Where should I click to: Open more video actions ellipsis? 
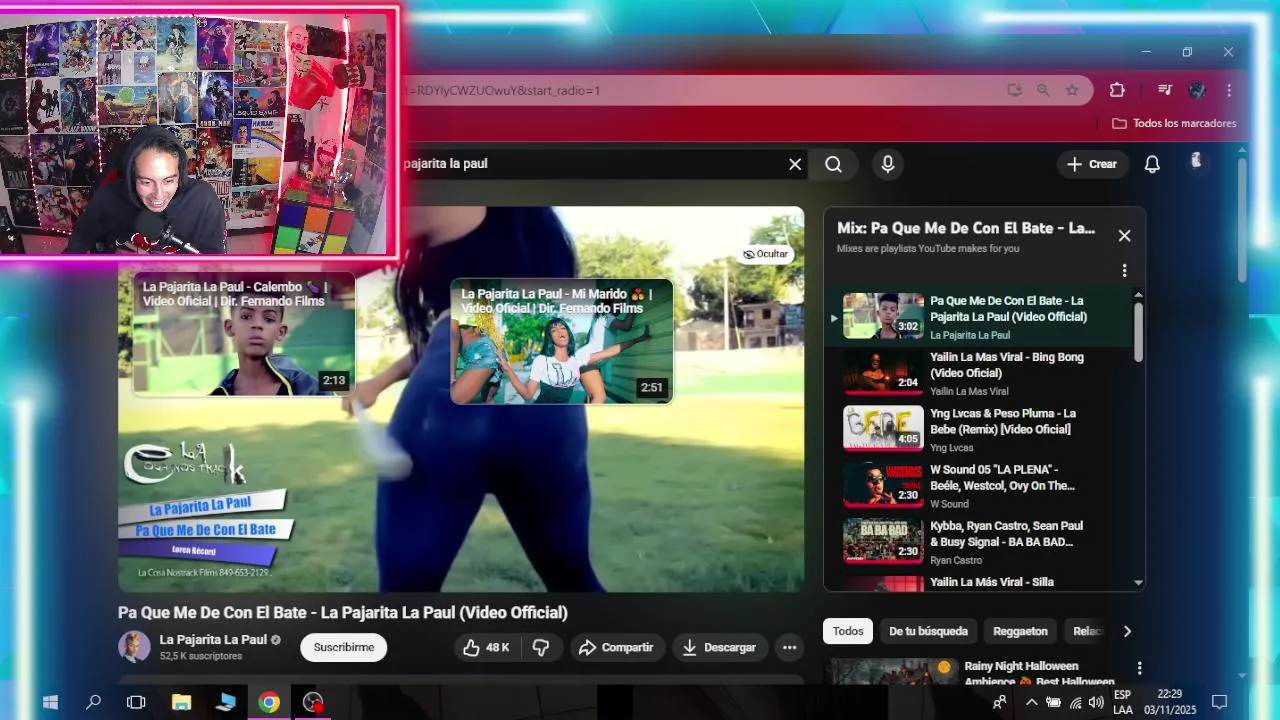click(789, 647)
